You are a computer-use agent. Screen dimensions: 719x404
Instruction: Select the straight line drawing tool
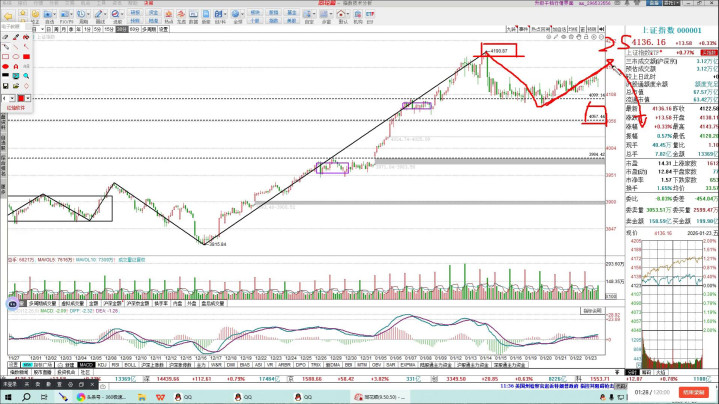click(x=16, y=47)
